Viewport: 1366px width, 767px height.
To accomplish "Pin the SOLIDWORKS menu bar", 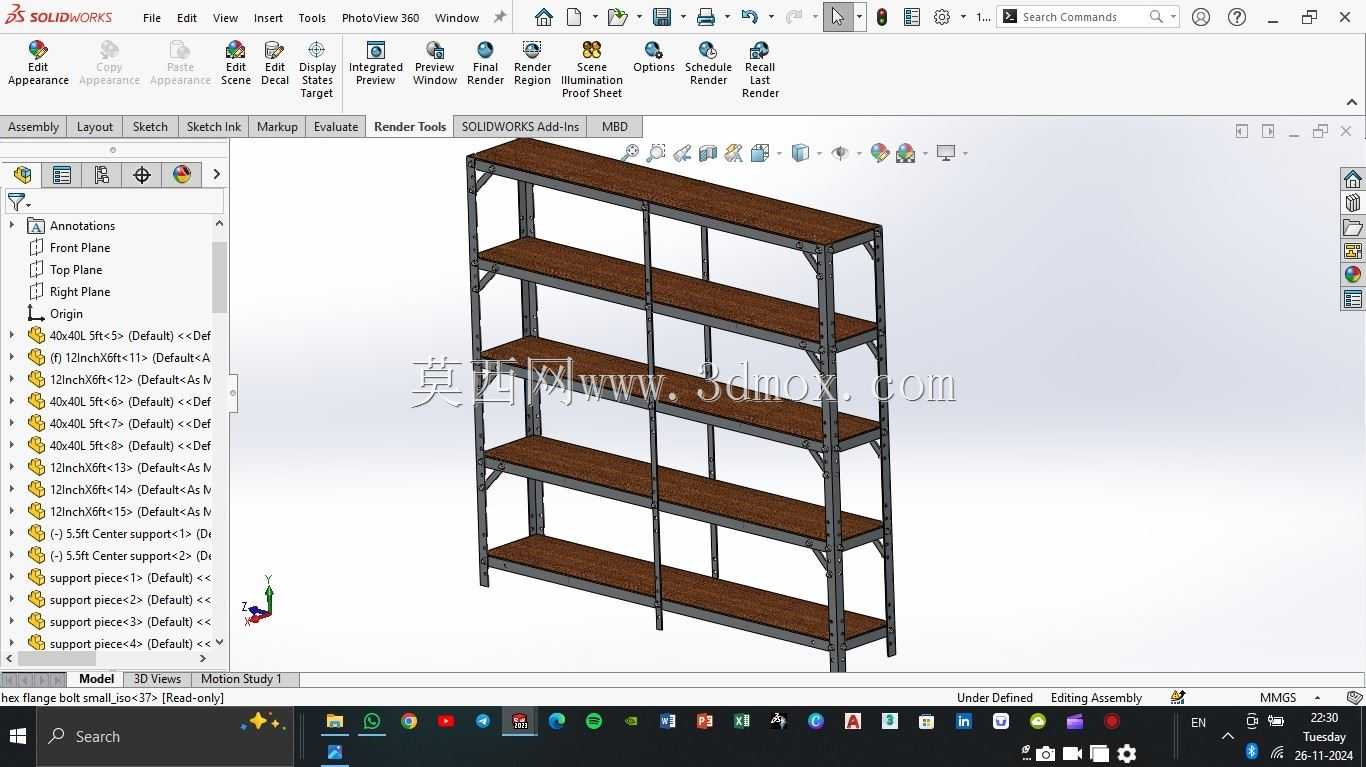I will [500, 17].
